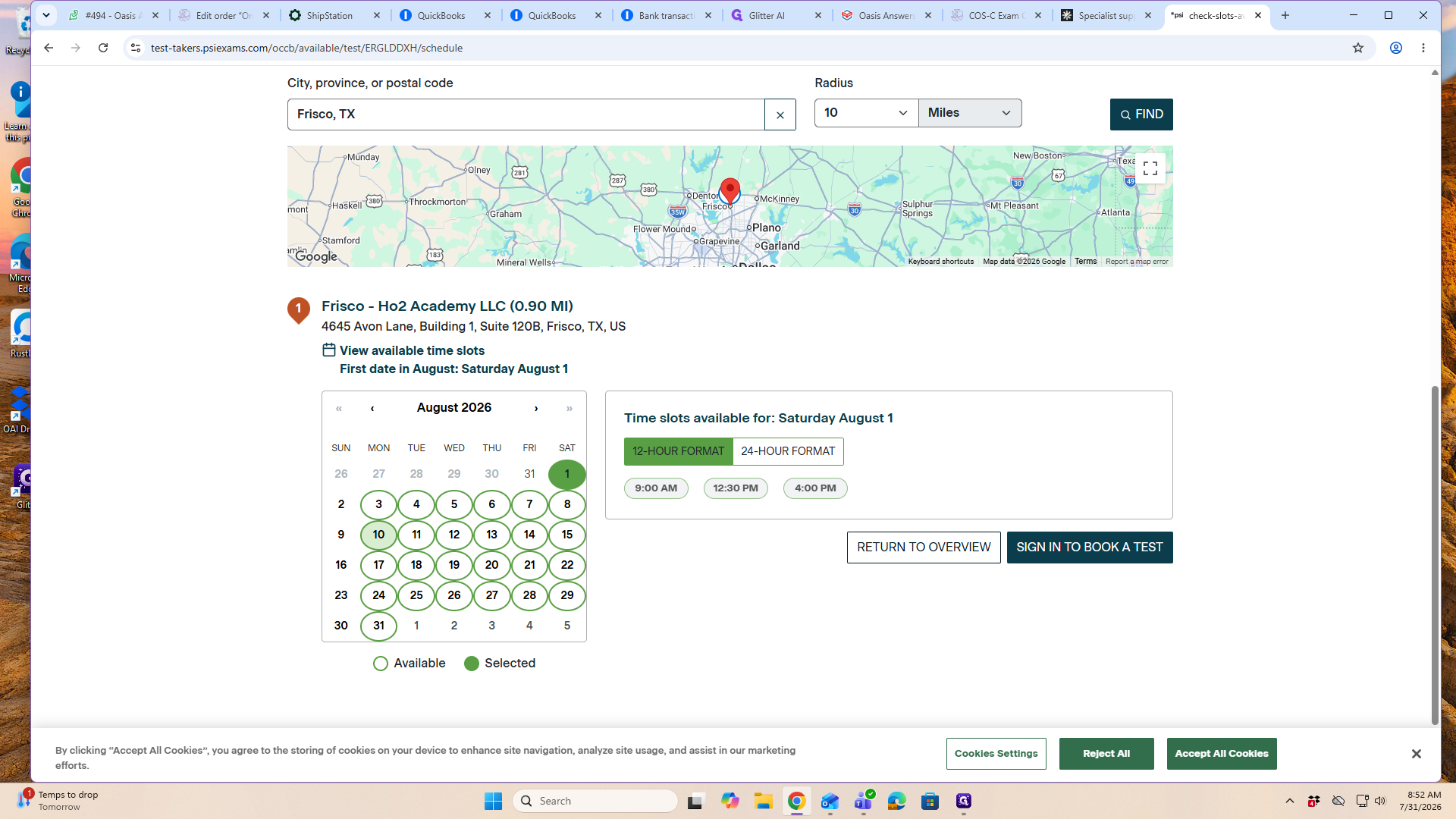
Task: Switch to the Glitter AI tab
Action: tap(777, 15)
